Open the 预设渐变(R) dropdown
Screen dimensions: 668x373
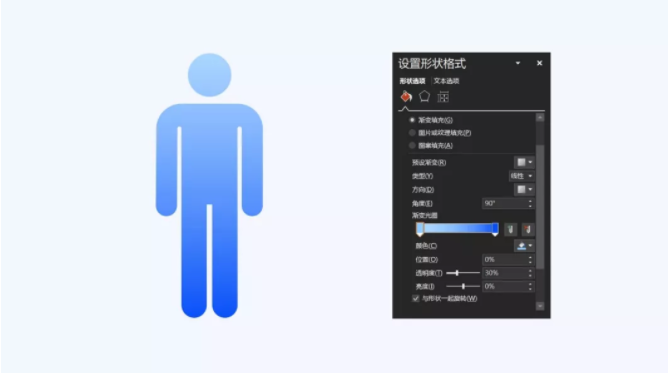pyautogui.click(x=524, y=162)
